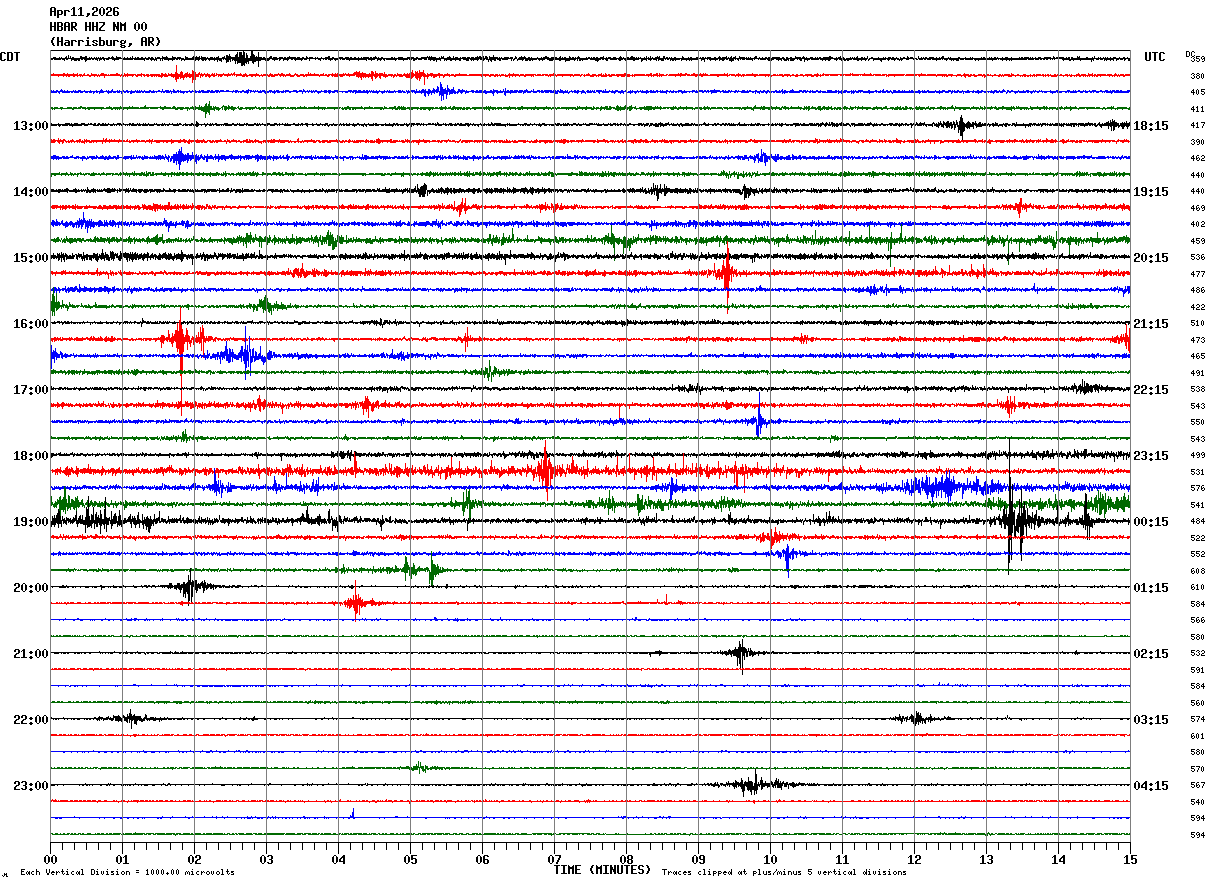Image resolution: width=1210 pixels, height=886 pixels.
Task: Click minute tick label "07" on bottom axis
Action: (554, 860)
